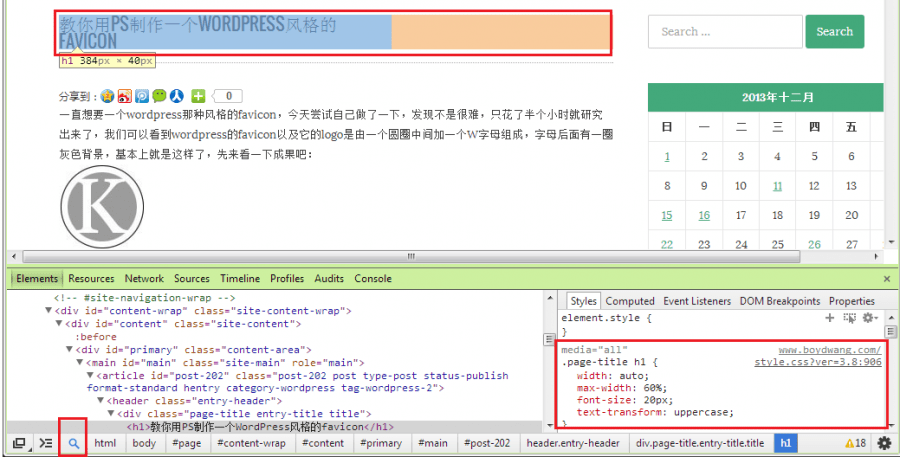Toggle element state icon in Styles pane
The image size is (900, 457).
[x=849, y=318]
